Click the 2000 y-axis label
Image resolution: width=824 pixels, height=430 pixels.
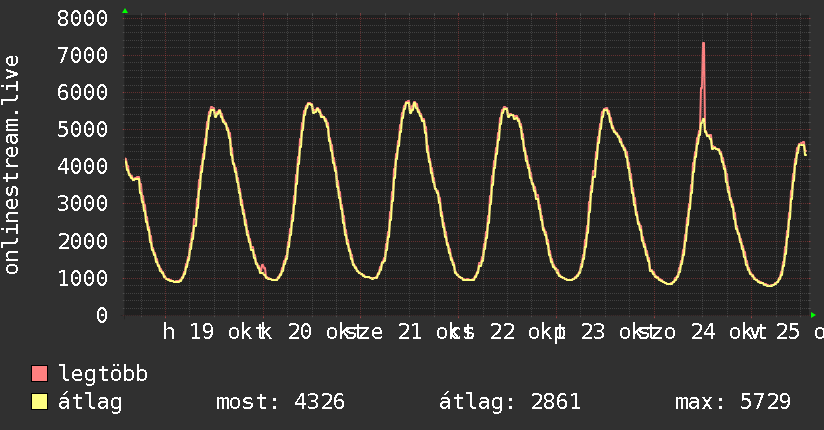[x=83, y=241]
